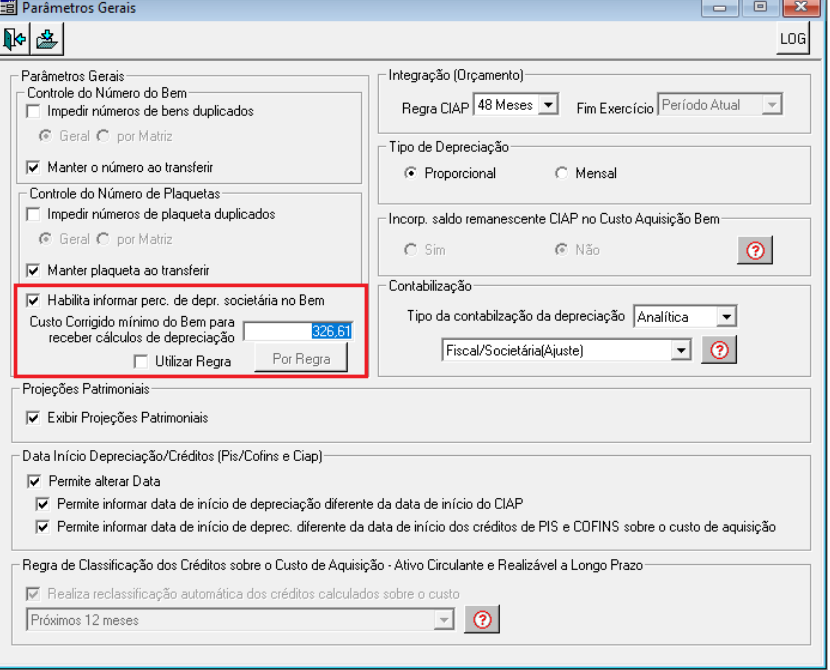Click the Fim Exercício label
830x670 pixels.
click(615, 108)
